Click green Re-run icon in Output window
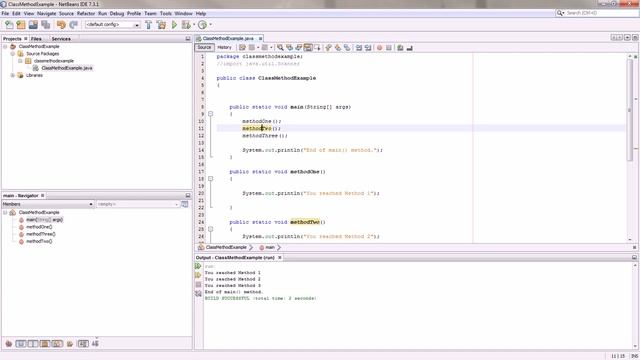The image size is (640, 360). tap(198, 266)
